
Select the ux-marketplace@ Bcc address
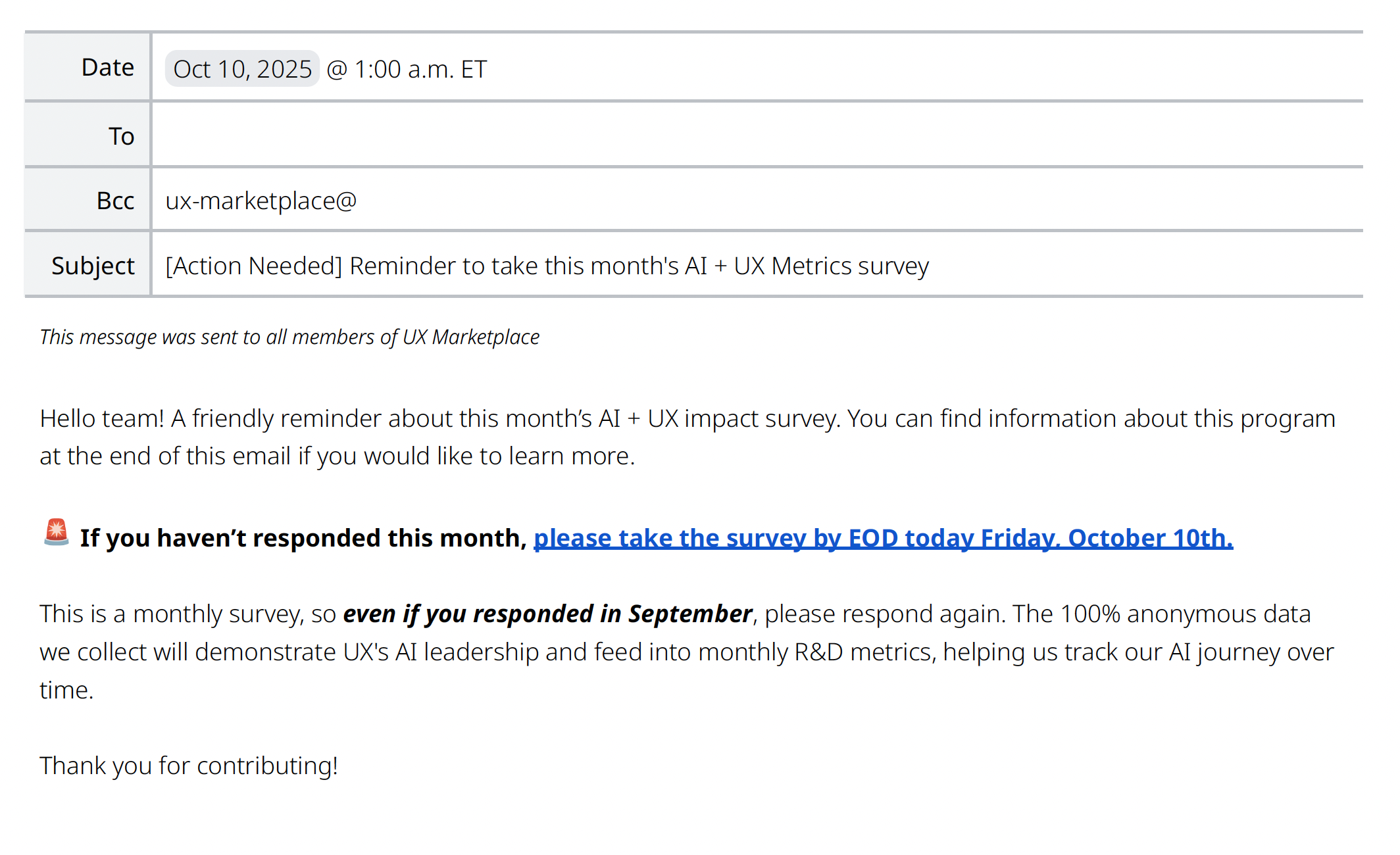coord(261,201)
